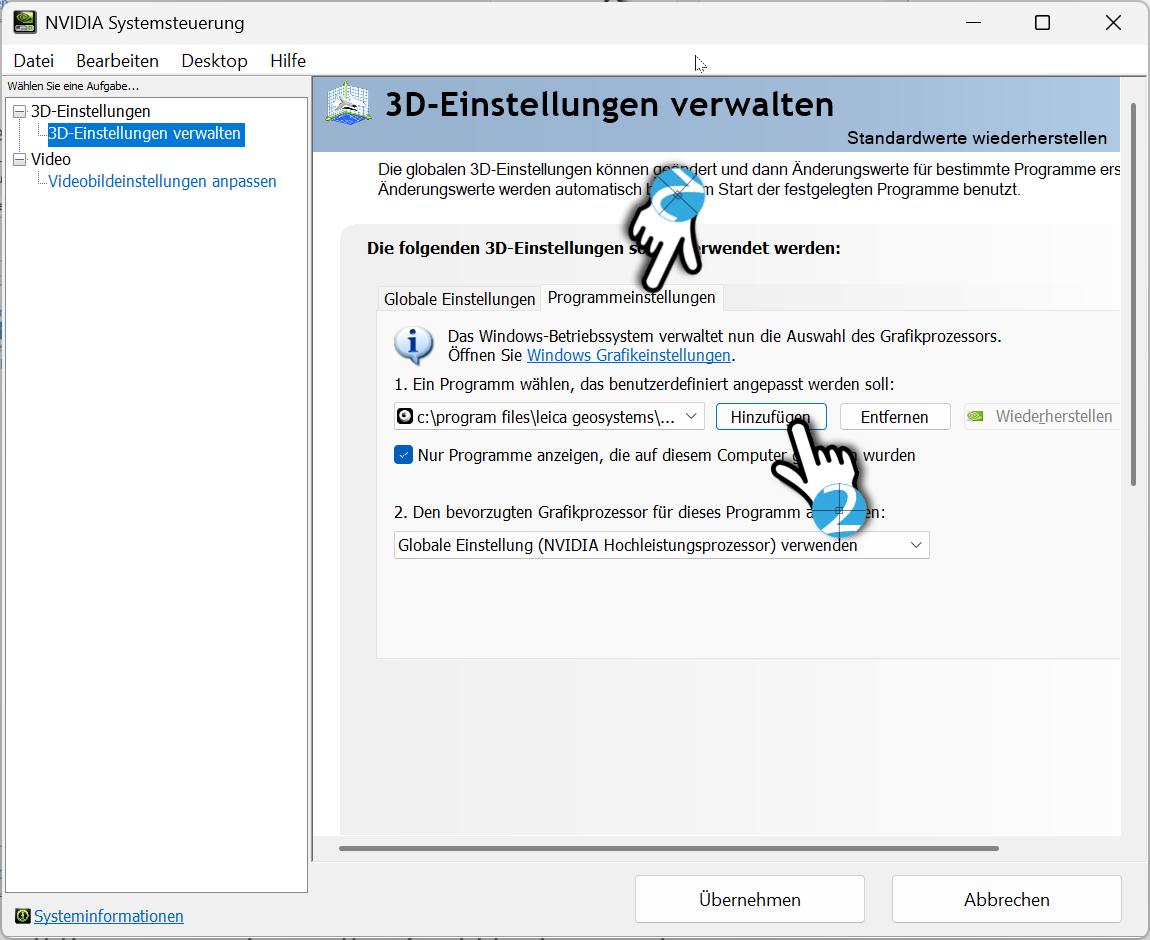
Task: Click 'Wählen Sie eine Aufgabe...' label
Action: [x=73, y=86]
